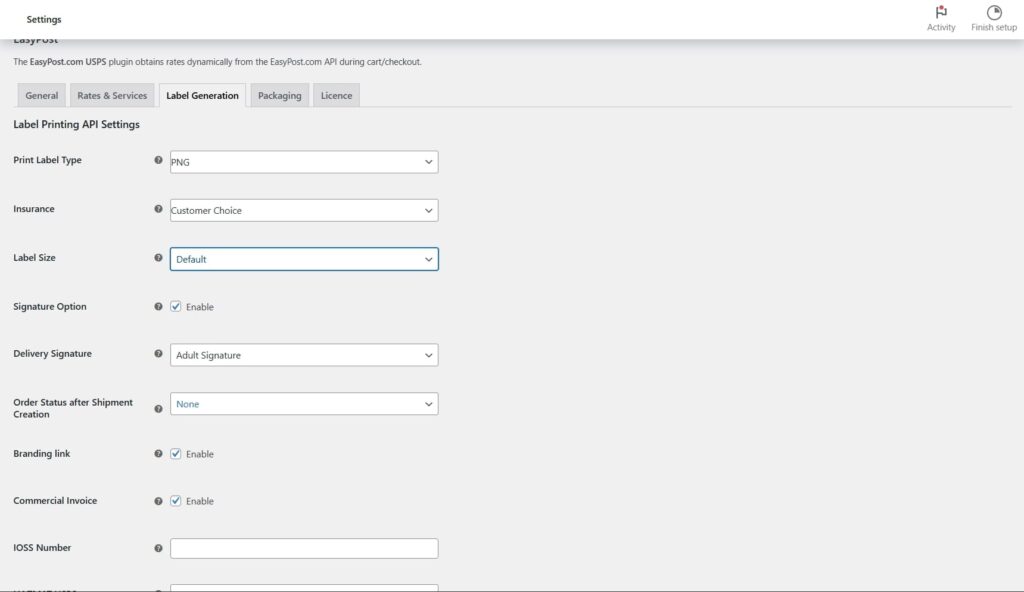This screenshot has width=1024, height=592.
Task: Show help tooltip for Order Status after Shipment
Action: (x=158, y=409)
